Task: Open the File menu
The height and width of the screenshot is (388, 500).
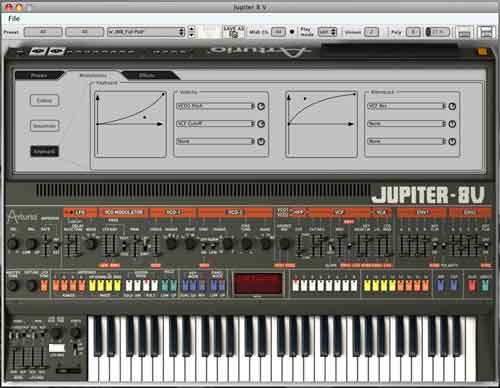Action: pyautogui.click(x=14, y=19)
